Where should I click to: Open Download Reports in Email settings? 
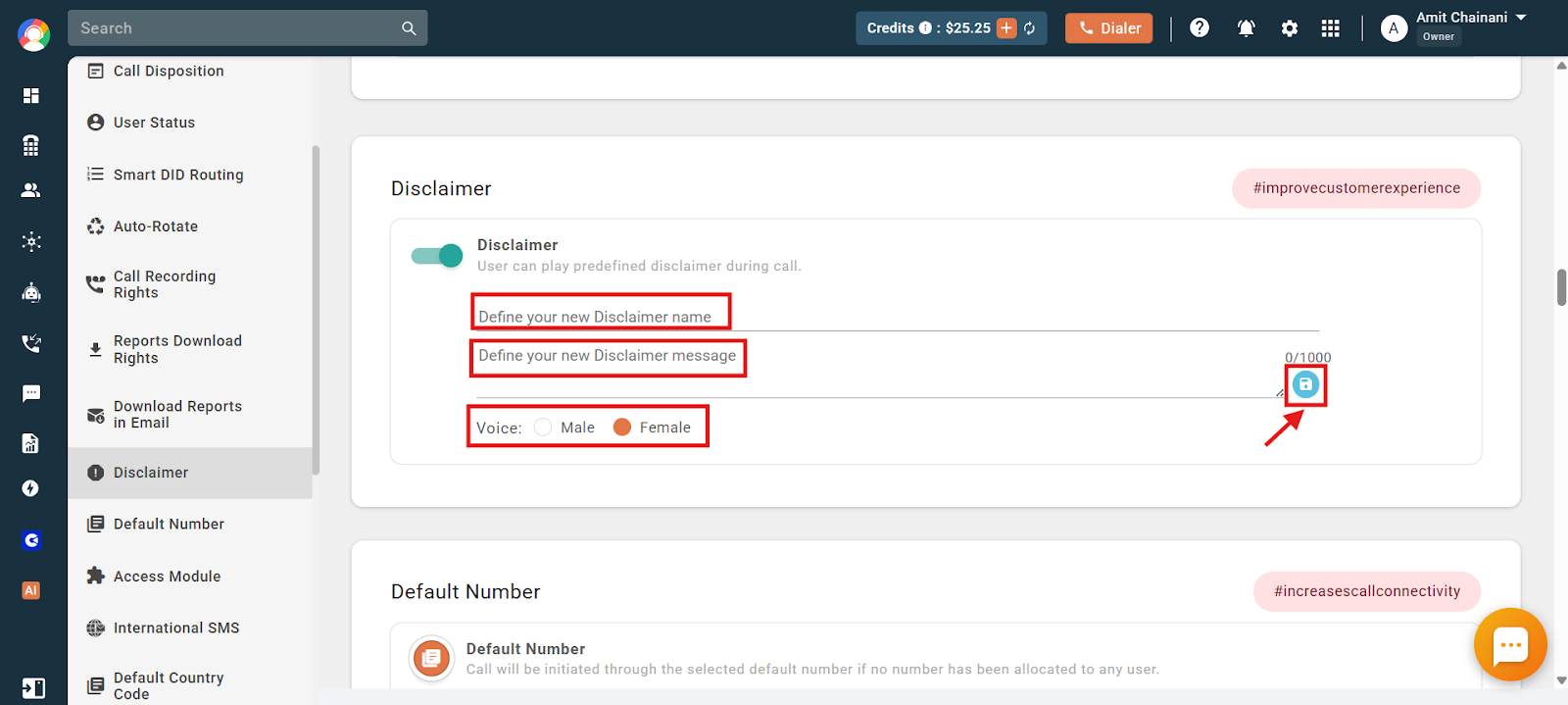[x=190, y=414]
